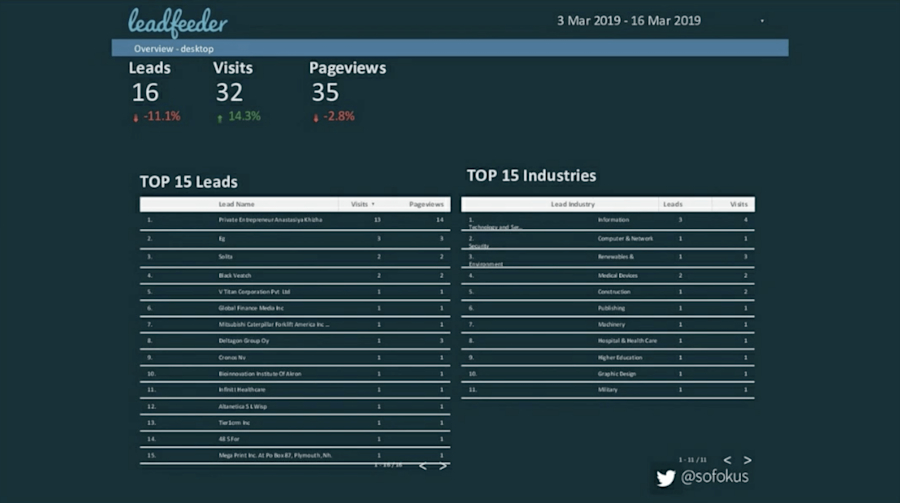Select the Overview - desktop bar
900x503 pixels.
[449, 48]
